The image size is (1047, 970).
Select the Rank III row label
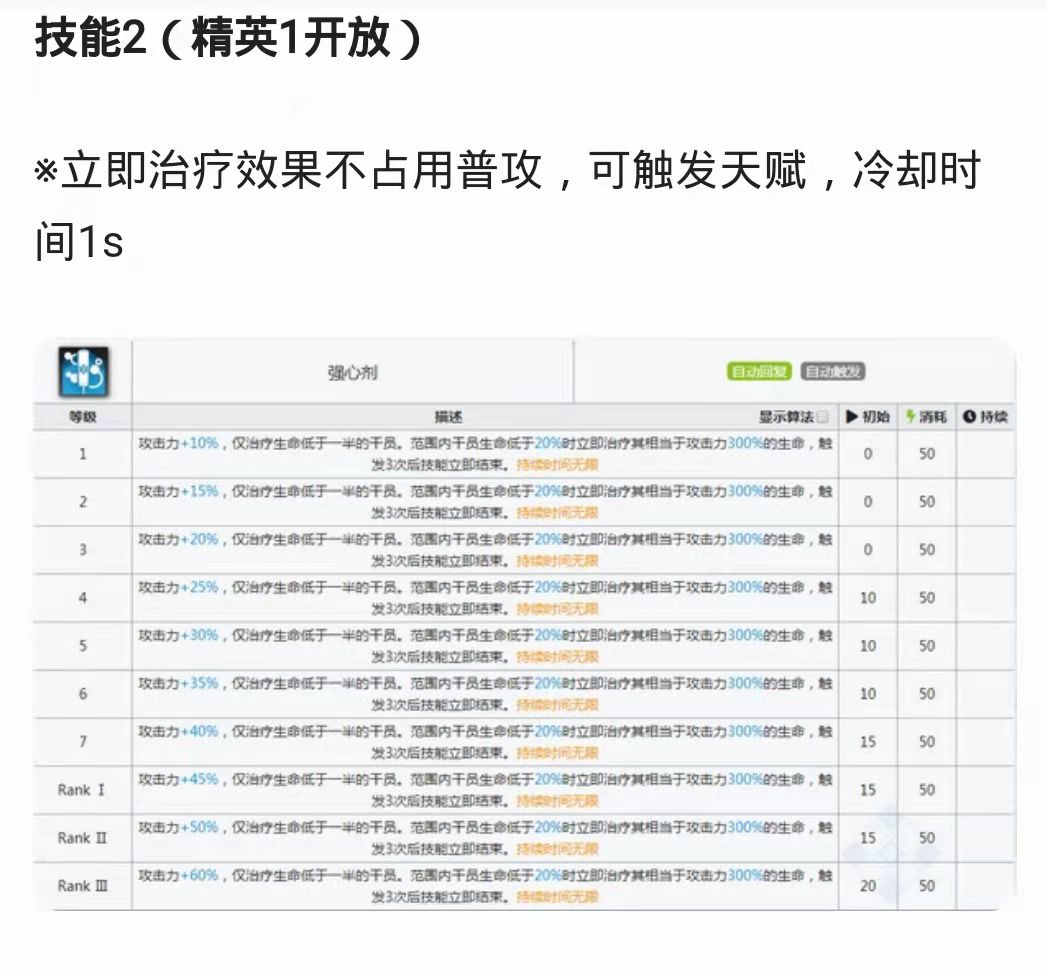(x=83, y=886)
